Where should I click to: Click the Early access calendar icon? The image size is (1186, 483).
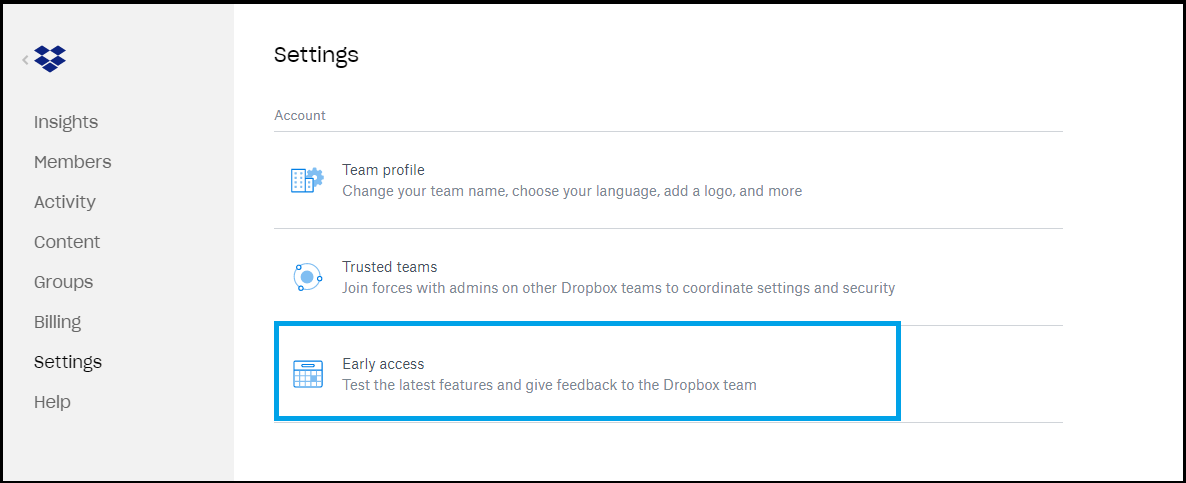[308, 374]
